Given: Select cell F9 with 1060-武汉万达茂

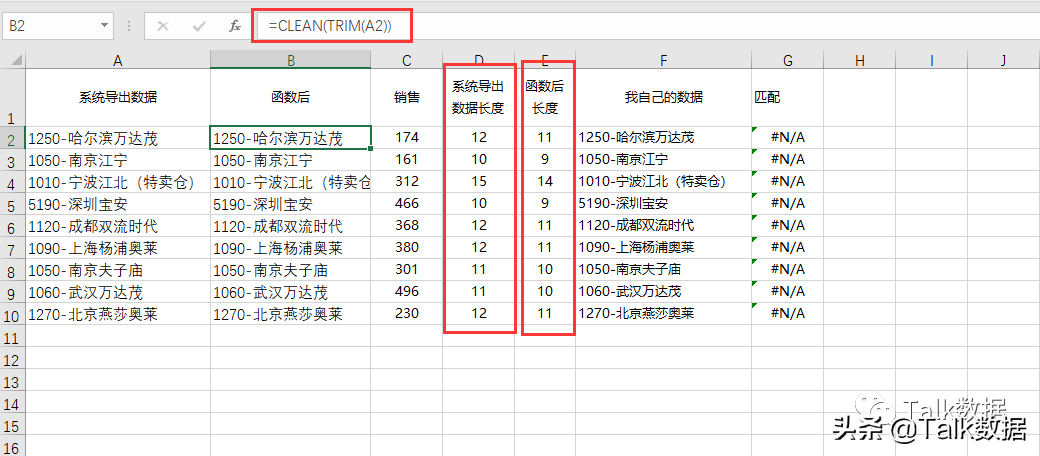Looking at the screenshot, I should pyautogui.click(x=663, y=292).
